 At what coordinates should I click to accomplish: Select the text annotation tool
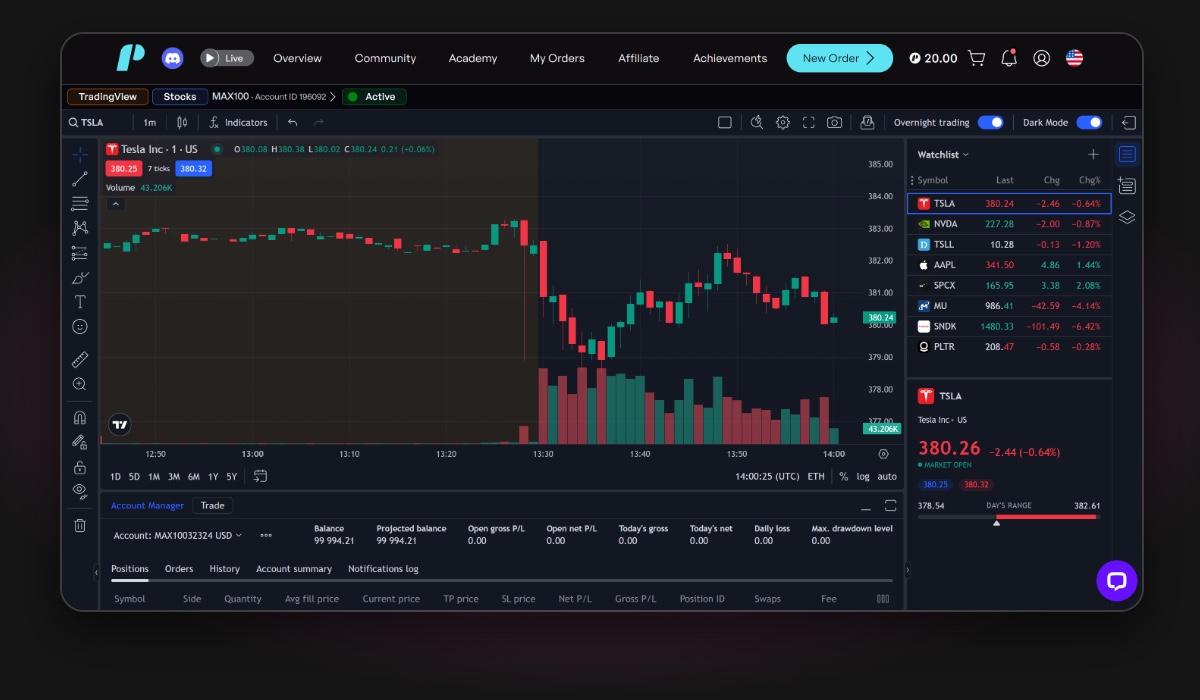(x=80, y=302)
